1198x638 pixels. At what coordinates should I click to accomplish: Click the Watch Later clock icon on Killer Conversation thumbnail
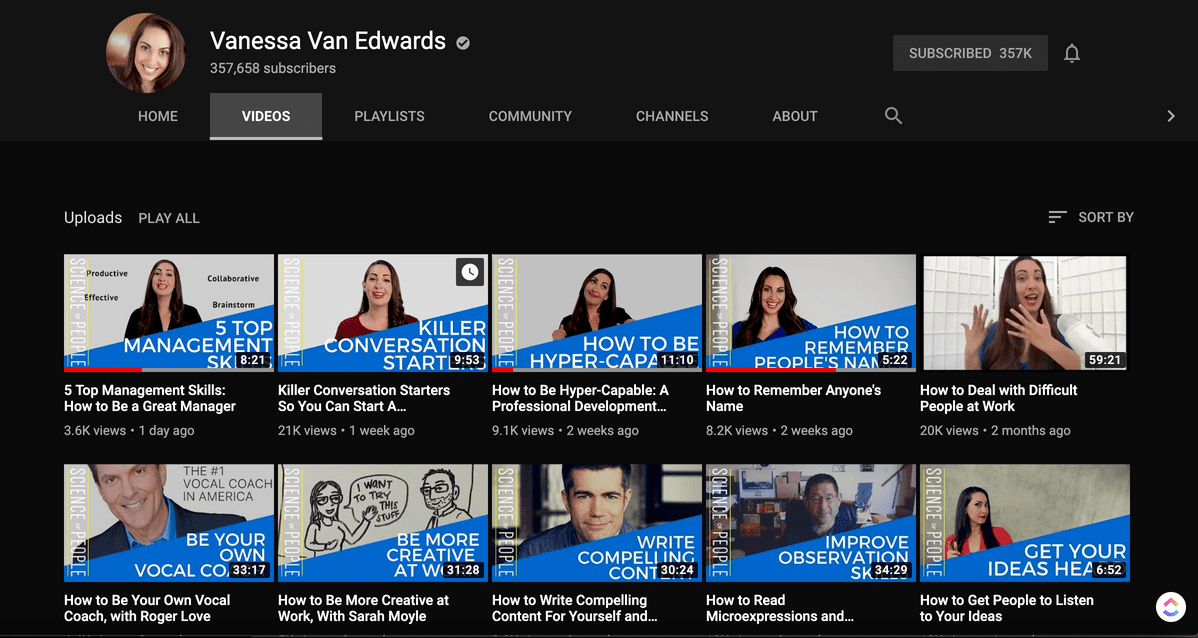470,272
